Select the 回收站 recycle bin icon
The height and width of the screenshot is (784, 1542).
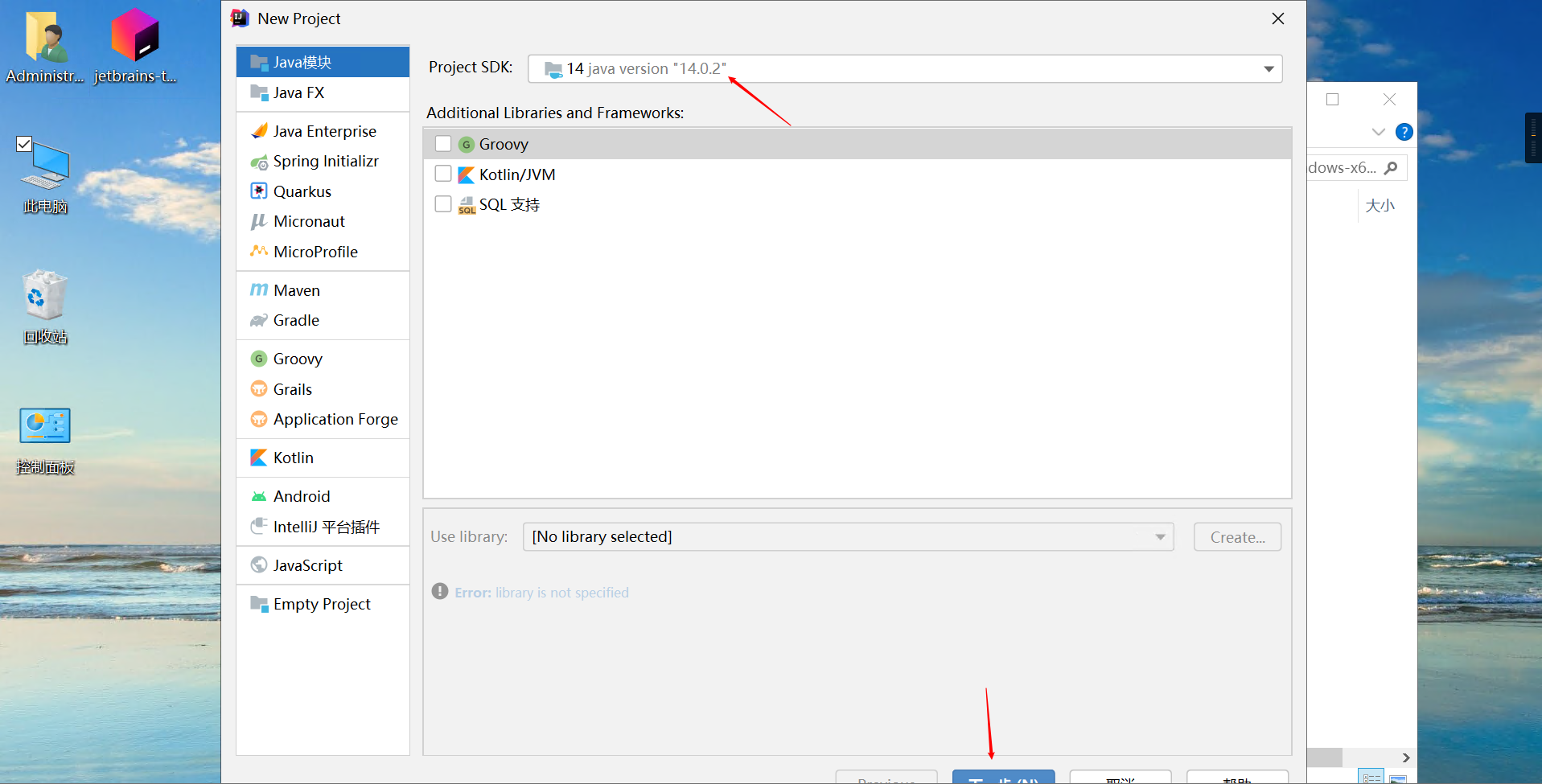pos(45,307)
